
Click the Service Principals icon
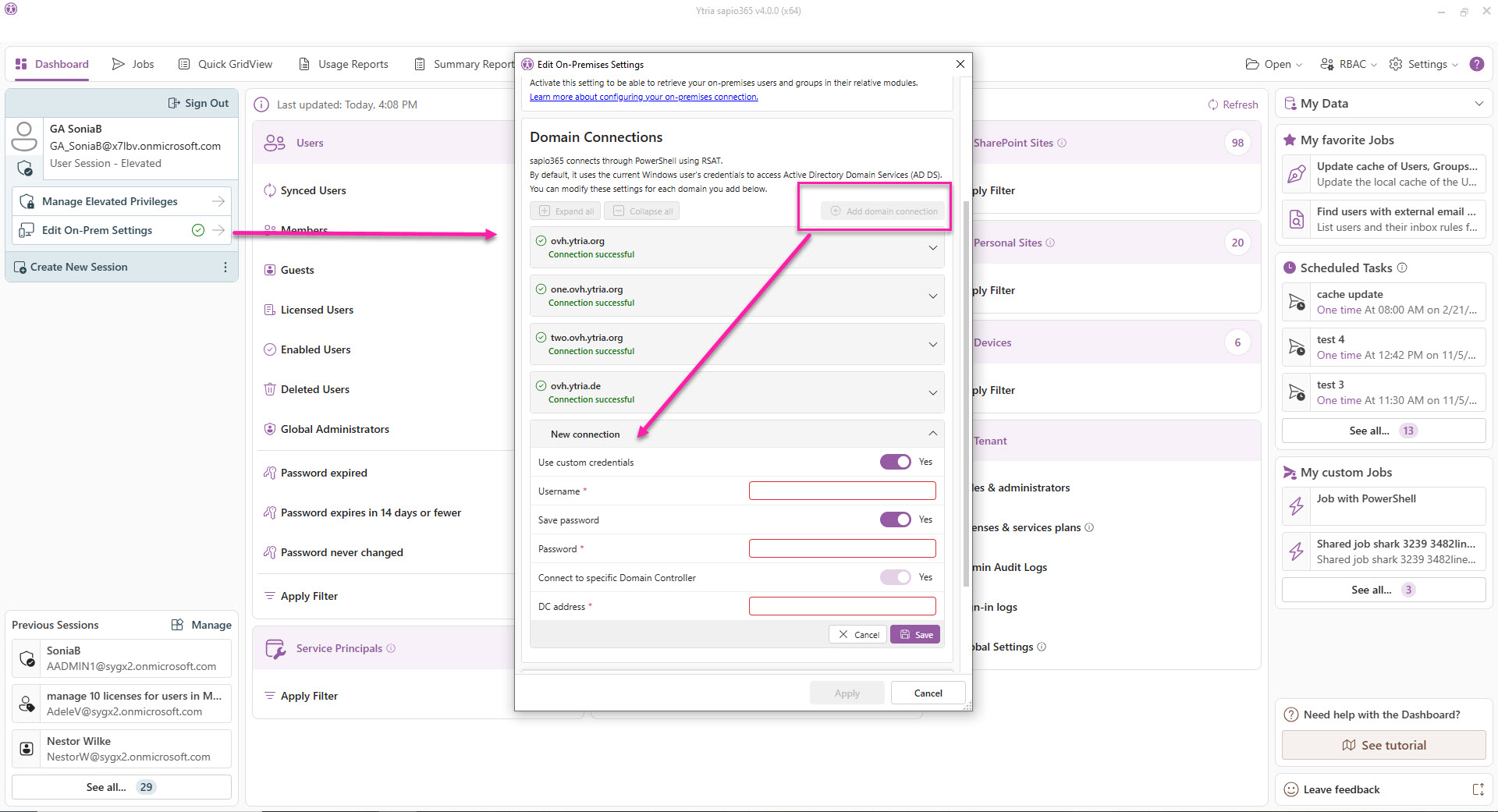275,649
